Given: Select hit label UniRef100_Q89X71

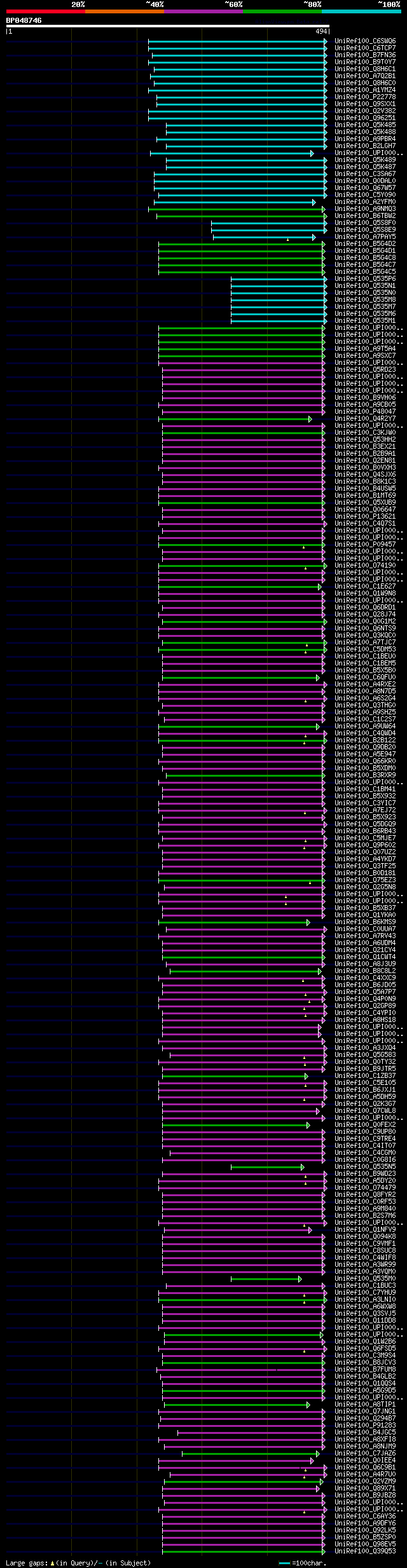Looking at the screenshot, I should [365, 1489].
